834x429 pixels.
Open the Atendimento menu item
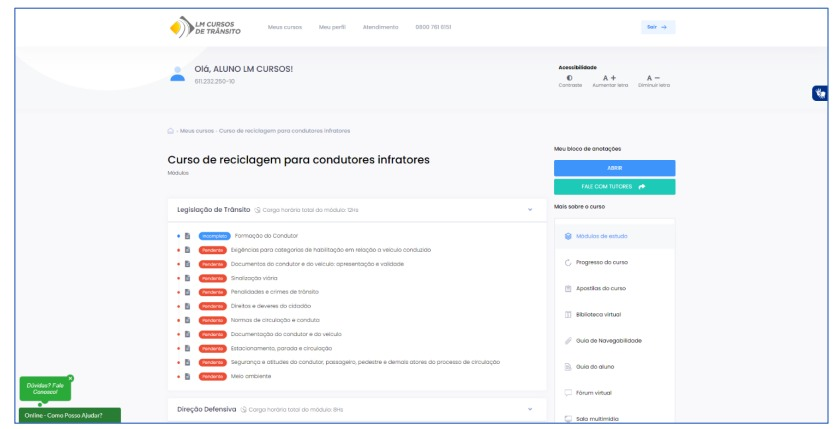380,27
